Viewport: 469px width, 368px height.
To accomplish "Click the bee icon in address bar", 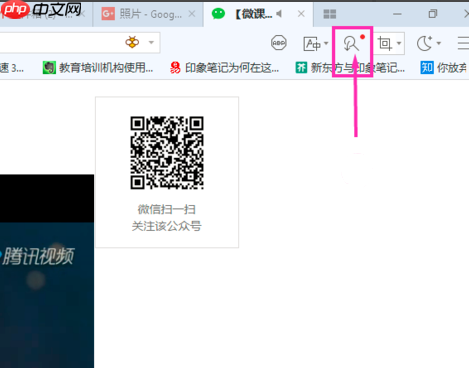I will click(x=132, y=42).
